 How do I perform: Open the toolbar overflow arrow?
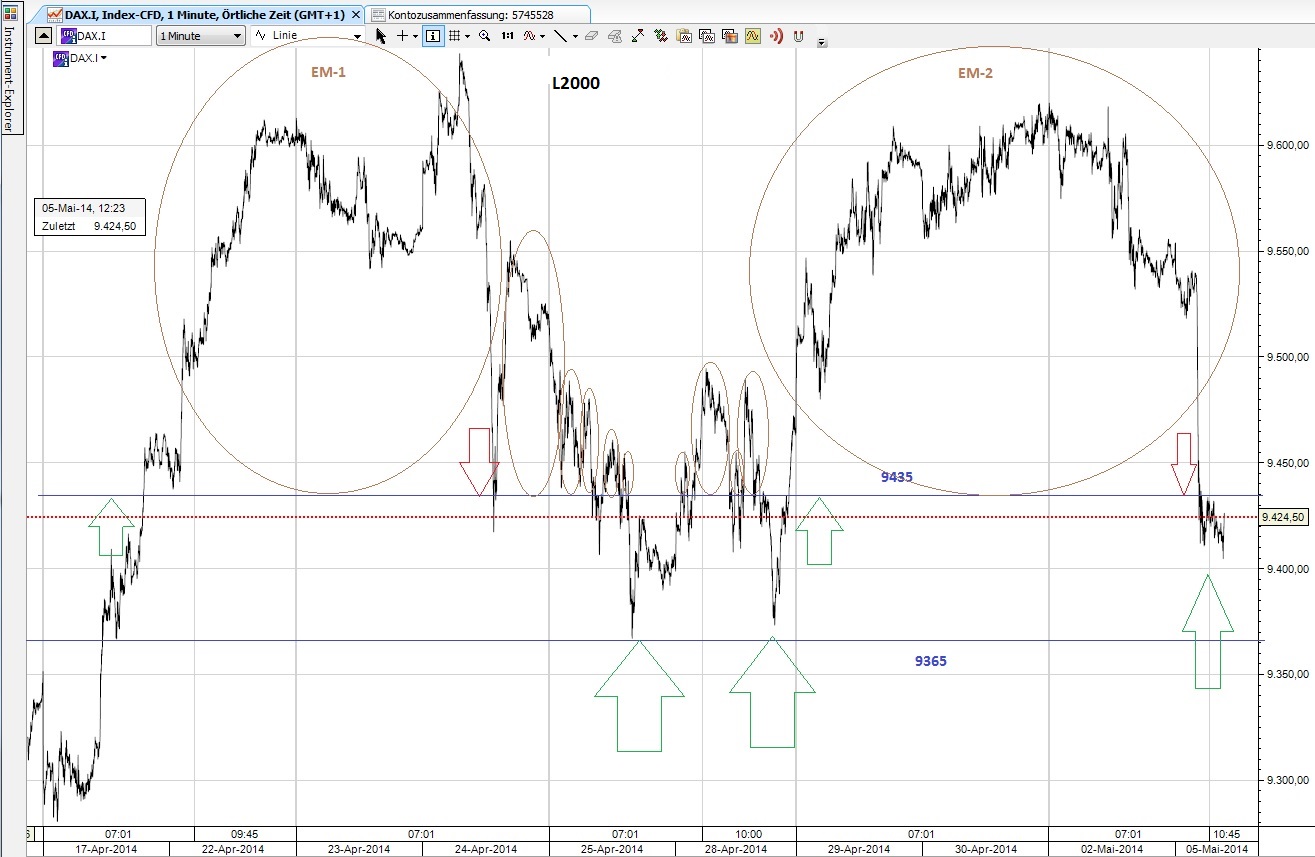pyautogui.click(x=822, y=42)
